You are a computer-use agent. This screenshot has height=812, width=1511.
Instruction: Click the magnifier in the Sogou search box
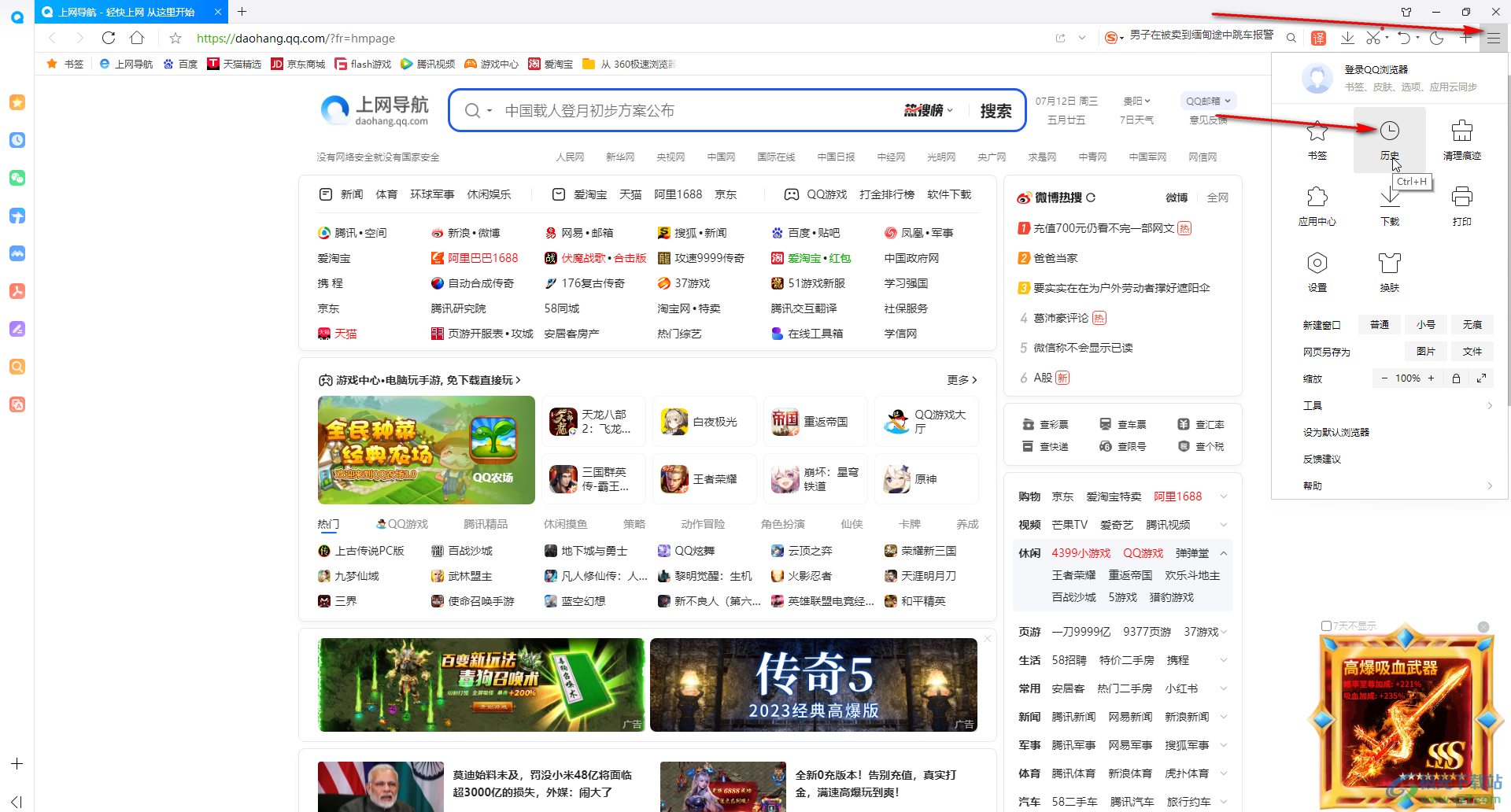point(1291,38)
